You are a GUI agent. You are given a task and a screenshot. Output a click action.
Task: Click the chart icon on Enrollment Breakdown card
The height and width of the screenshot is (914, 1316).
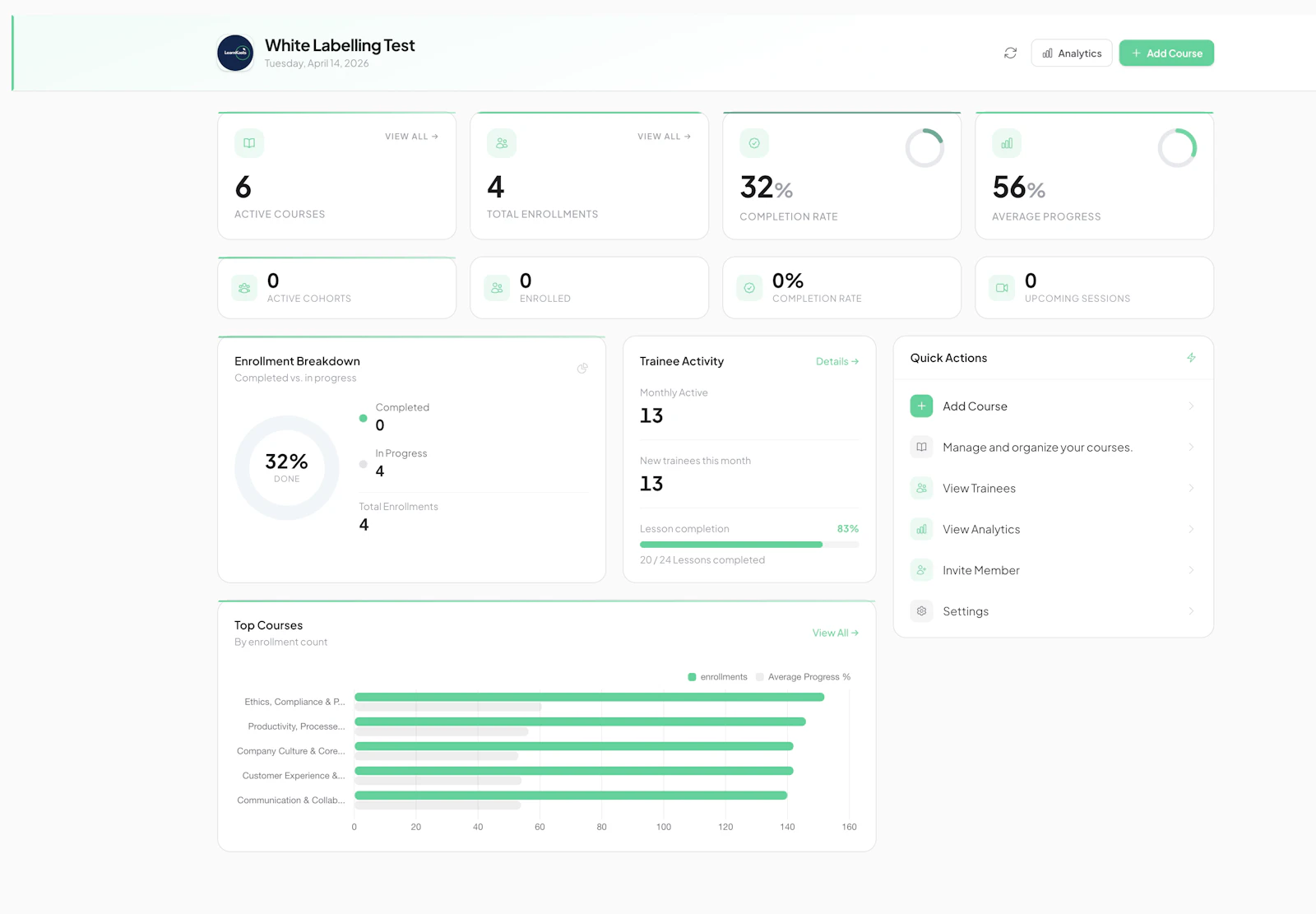click(x=582, y=369)
